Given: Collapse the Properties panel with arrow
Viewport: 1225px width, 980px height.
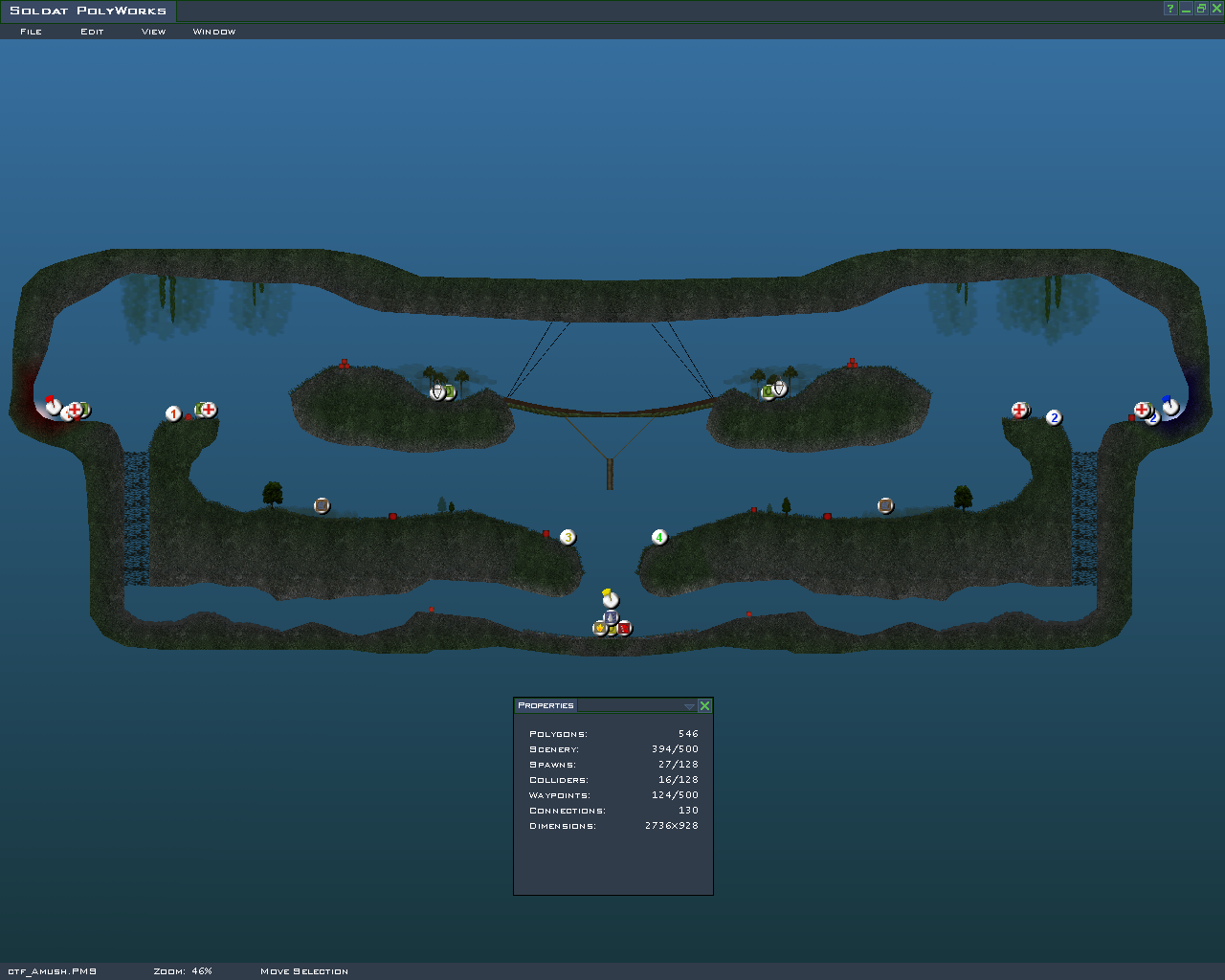Looking at the screenshot, I should tap(689, 706).
